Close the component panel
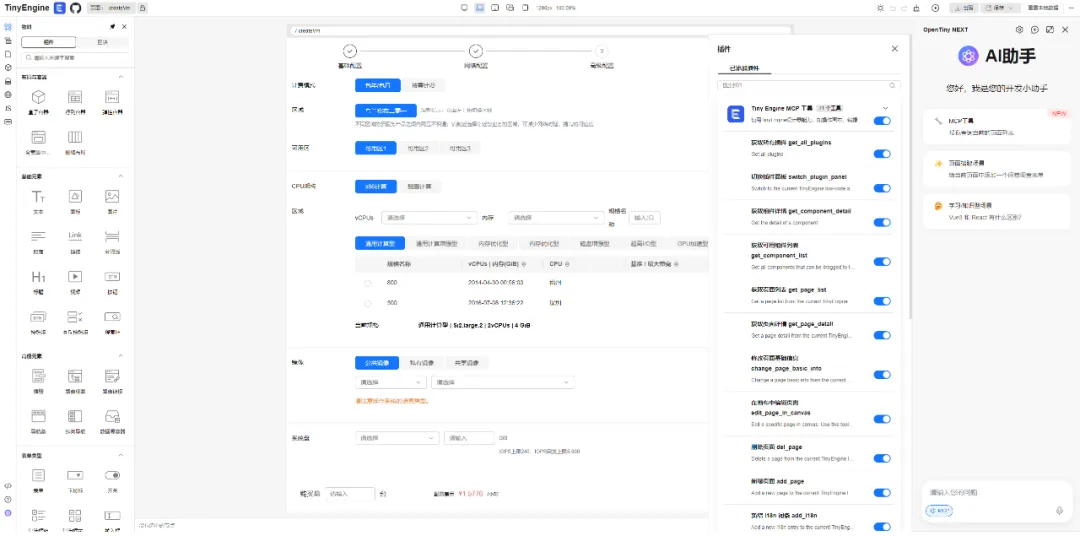Screen dimensions: 1080x536 tap(125, 27)
